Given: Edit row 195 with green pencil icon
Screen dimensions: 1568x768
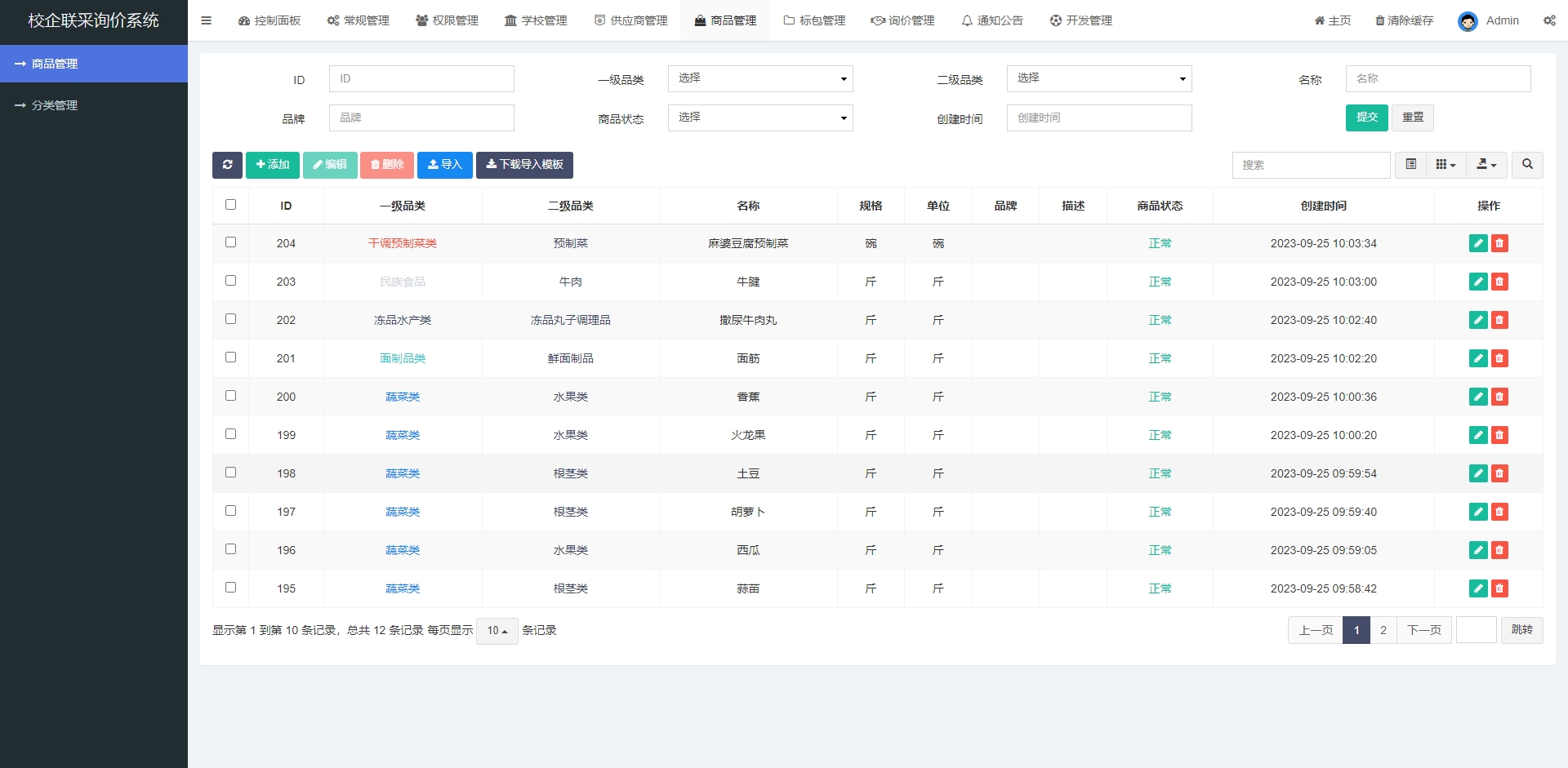Looking at the screenshot, I should [x=1478, y=588].
